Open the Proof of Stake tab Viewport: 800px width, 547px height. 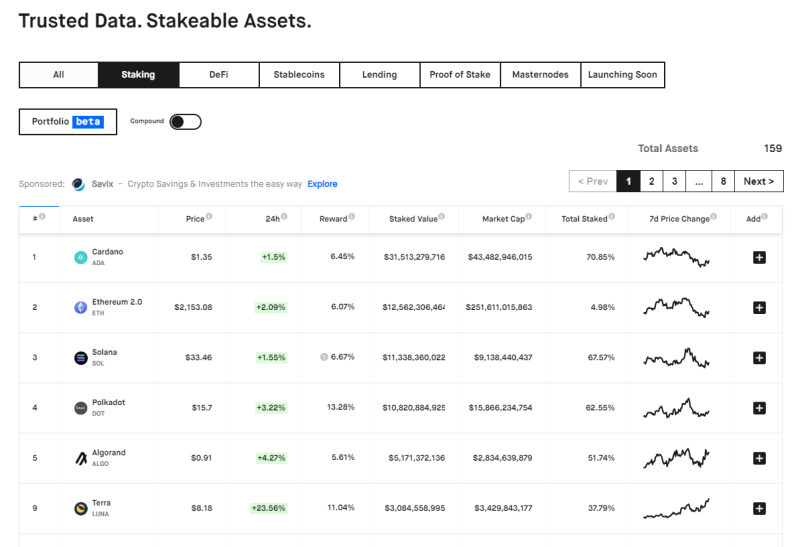pyautogui.click(x=460, y=75)
